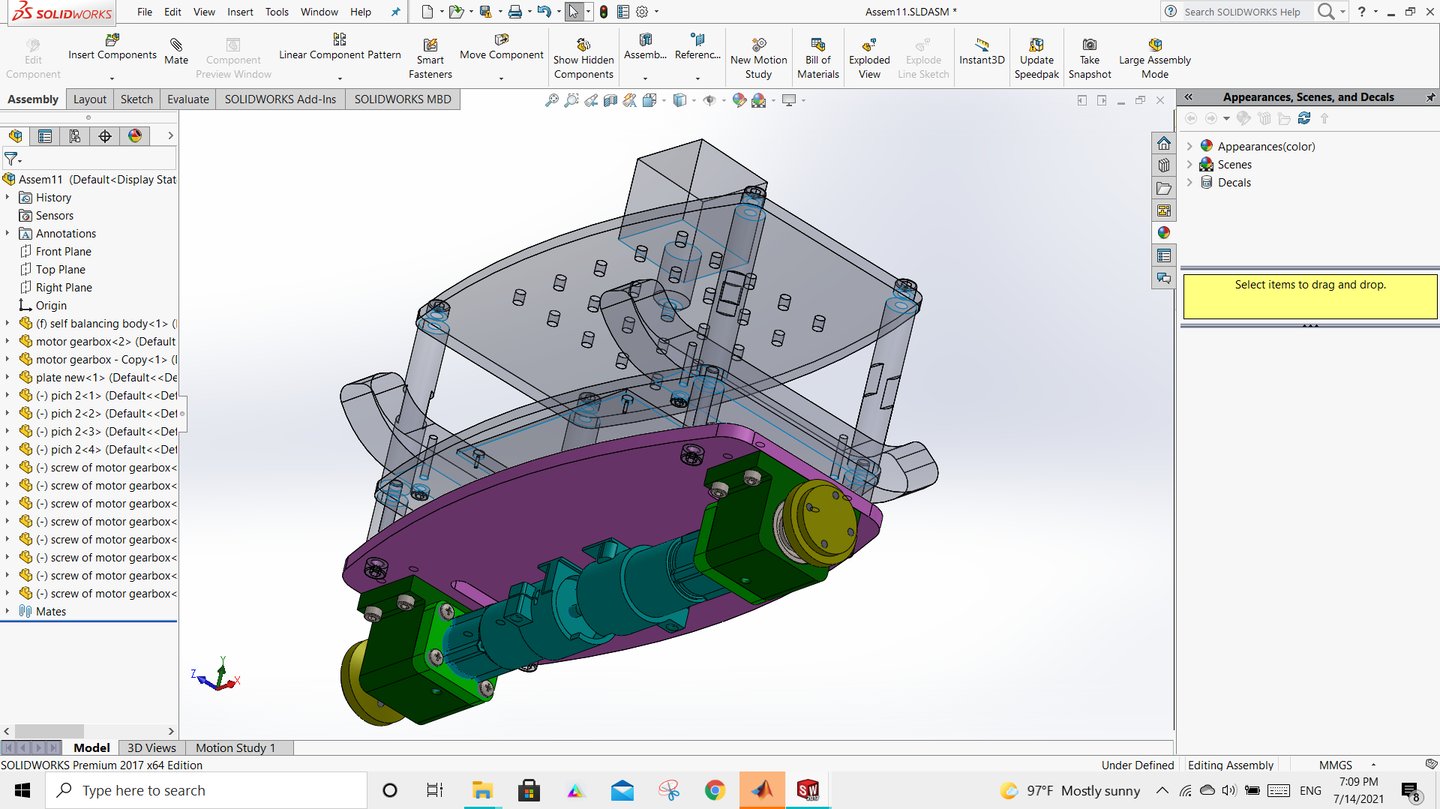The height and width of the screenshot is (809, 1440).
Task: Click Show Hidden Components
Action: (x=583, y=59)
